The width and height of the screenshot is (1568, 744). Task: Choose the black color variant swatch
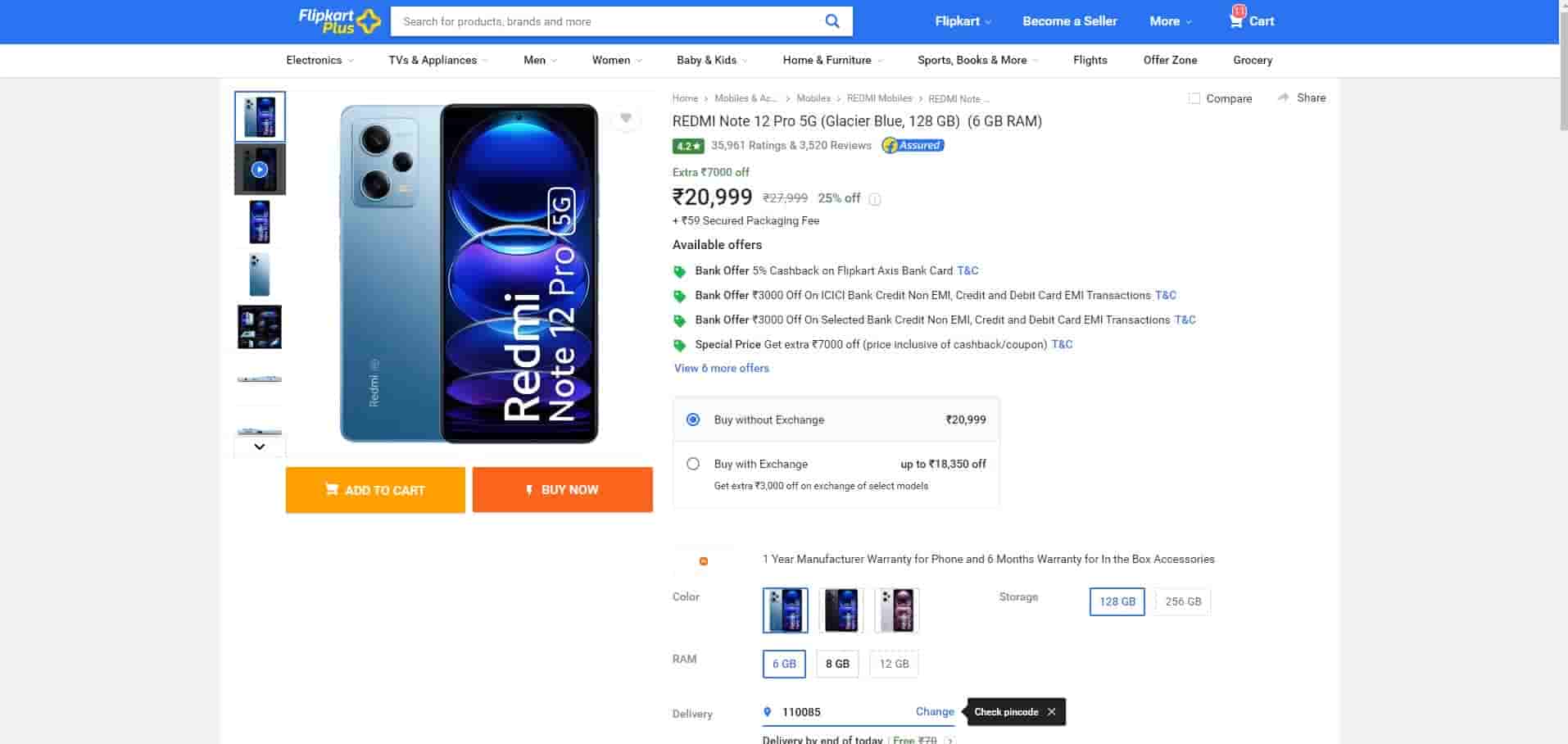point(841,610)
